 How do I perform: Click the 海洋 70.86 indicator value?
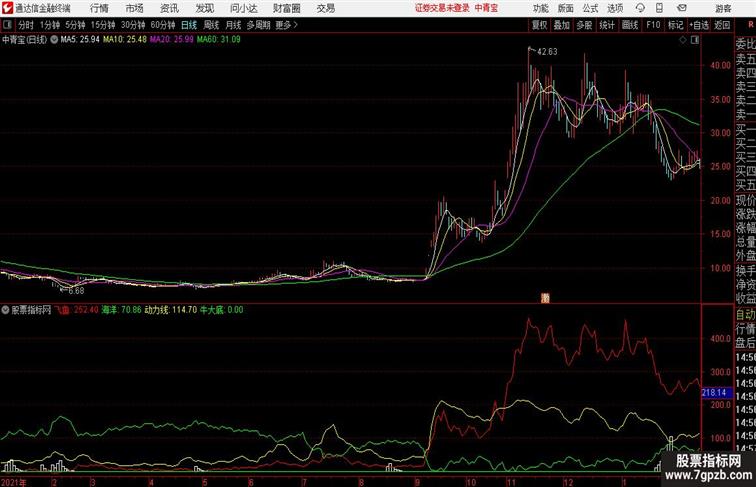click(x=122, y=310)
